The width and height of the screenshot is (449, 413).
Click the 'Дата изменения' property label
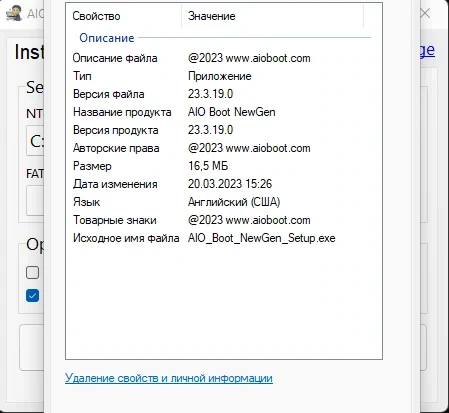tap(115, 184)
